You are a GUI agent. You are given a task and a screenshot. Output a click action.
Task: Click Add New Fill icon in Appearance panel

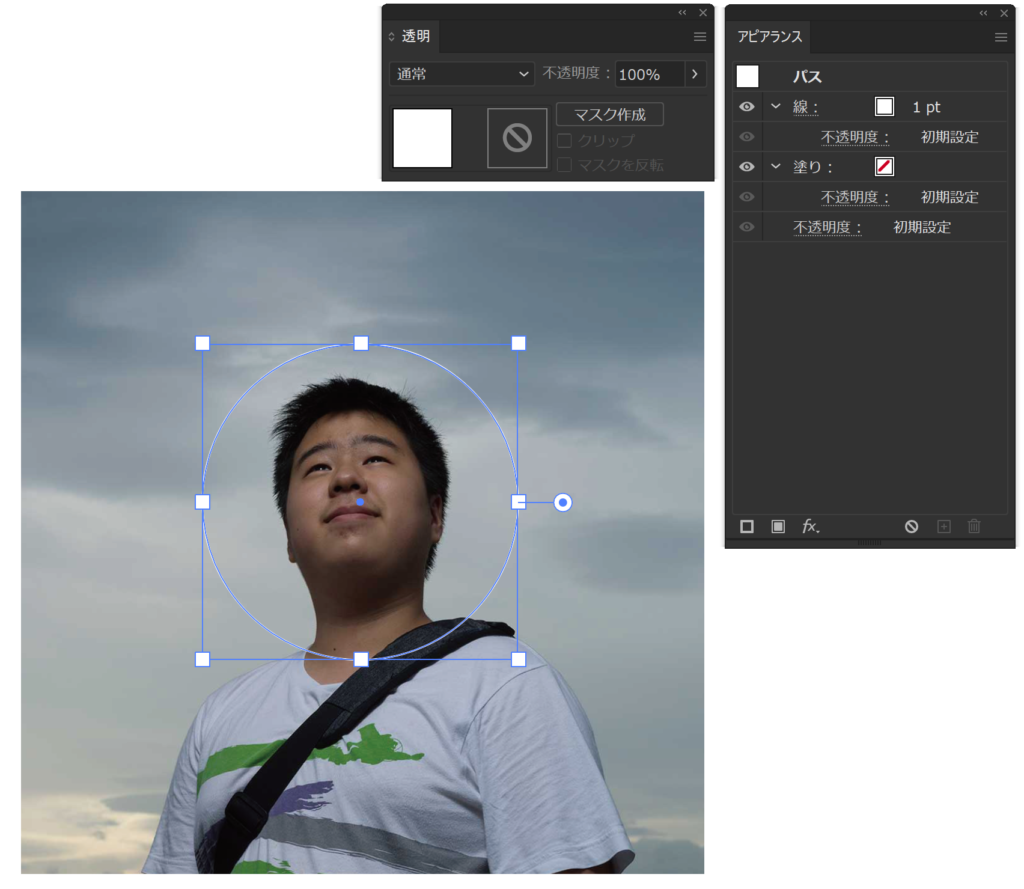[778, 526]
